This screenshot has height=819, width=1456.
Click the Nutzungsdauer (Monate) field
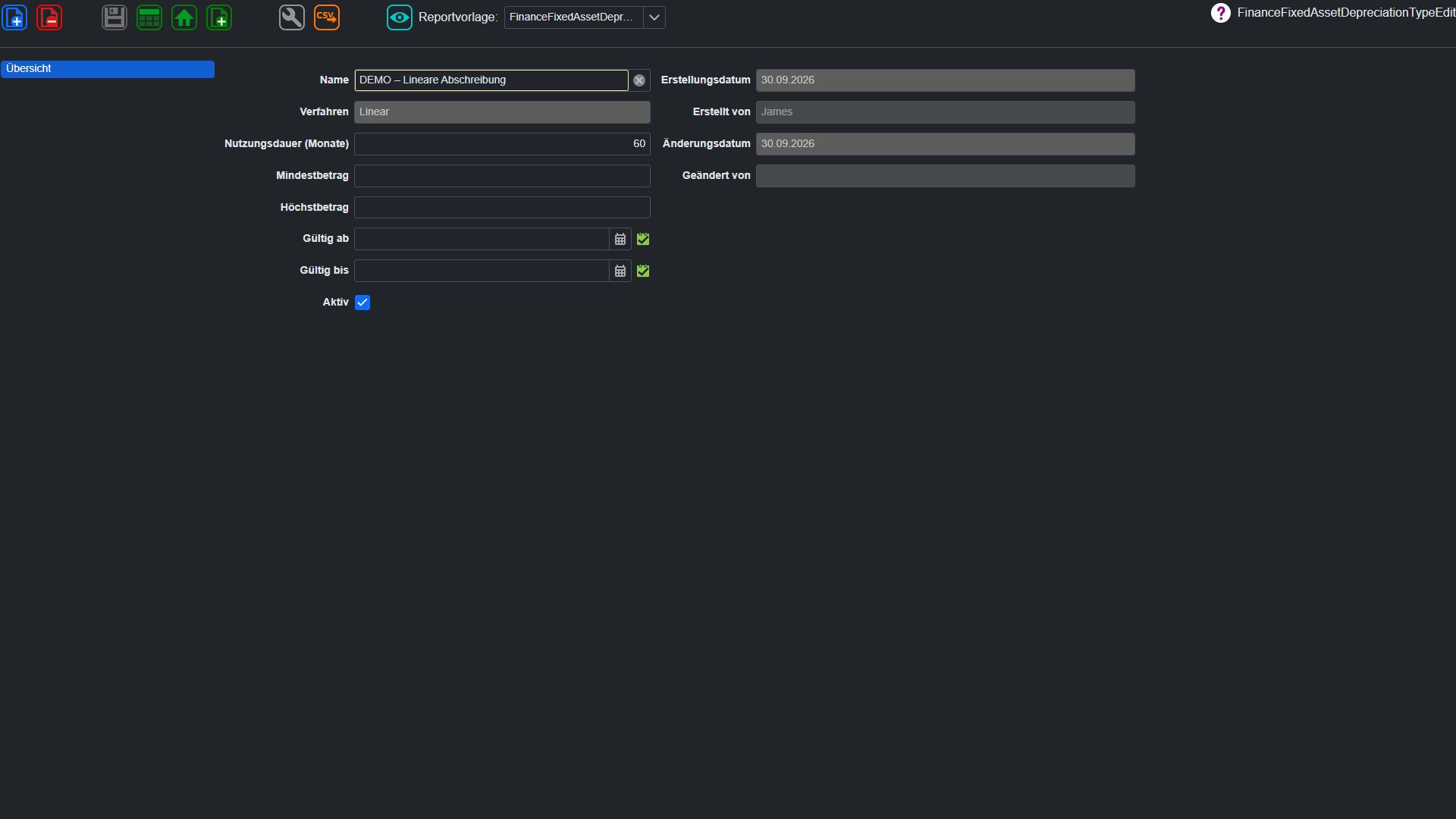click(502, 144)
